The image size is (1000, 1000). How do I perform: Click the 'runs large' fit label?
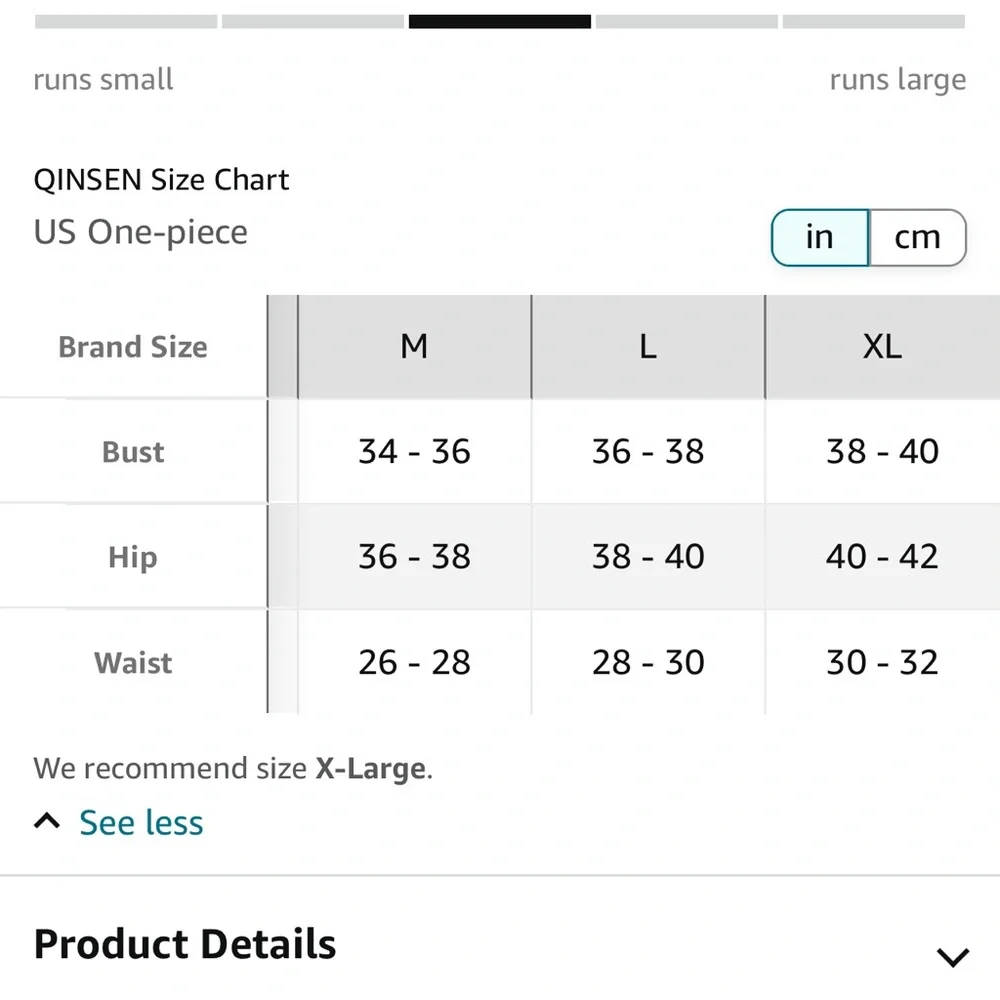pyautogui.click(x=897, y=80)
